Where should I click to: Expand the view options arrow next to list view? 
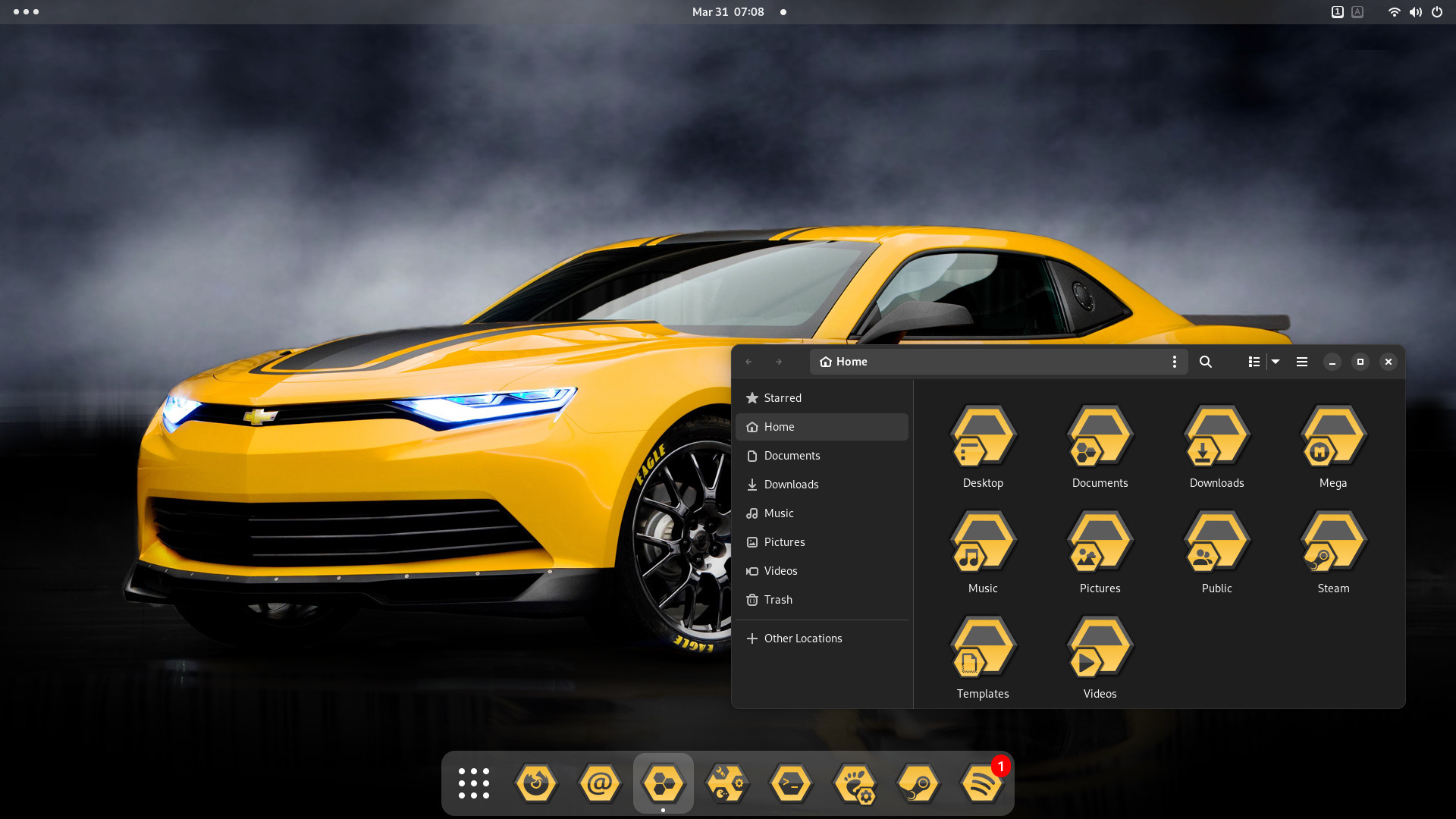coord(1275,362)
